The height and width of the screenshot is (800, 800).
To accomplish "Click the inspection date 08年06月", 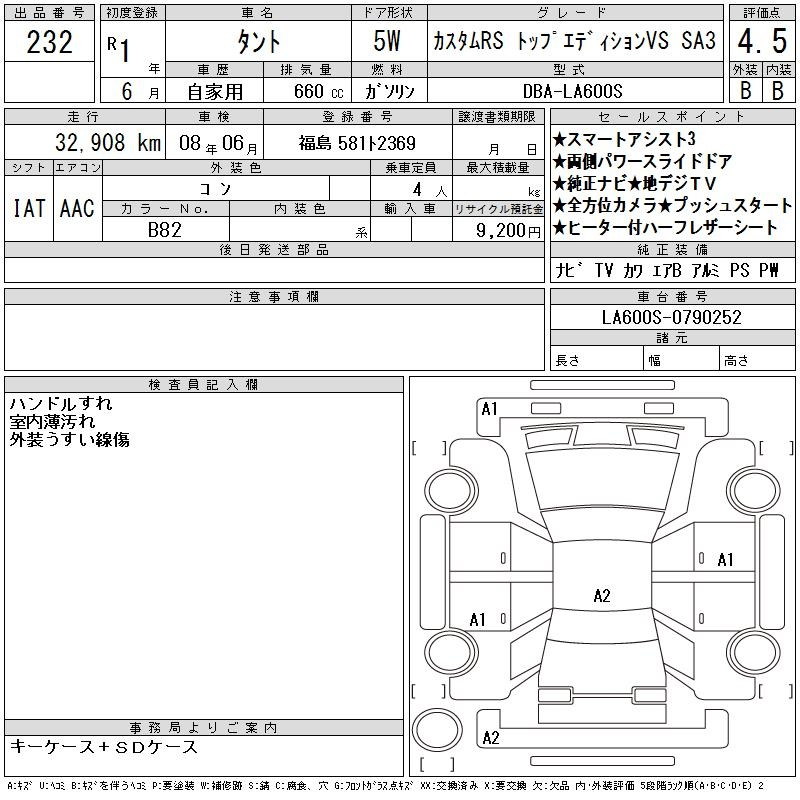I will tap(218, 143).
